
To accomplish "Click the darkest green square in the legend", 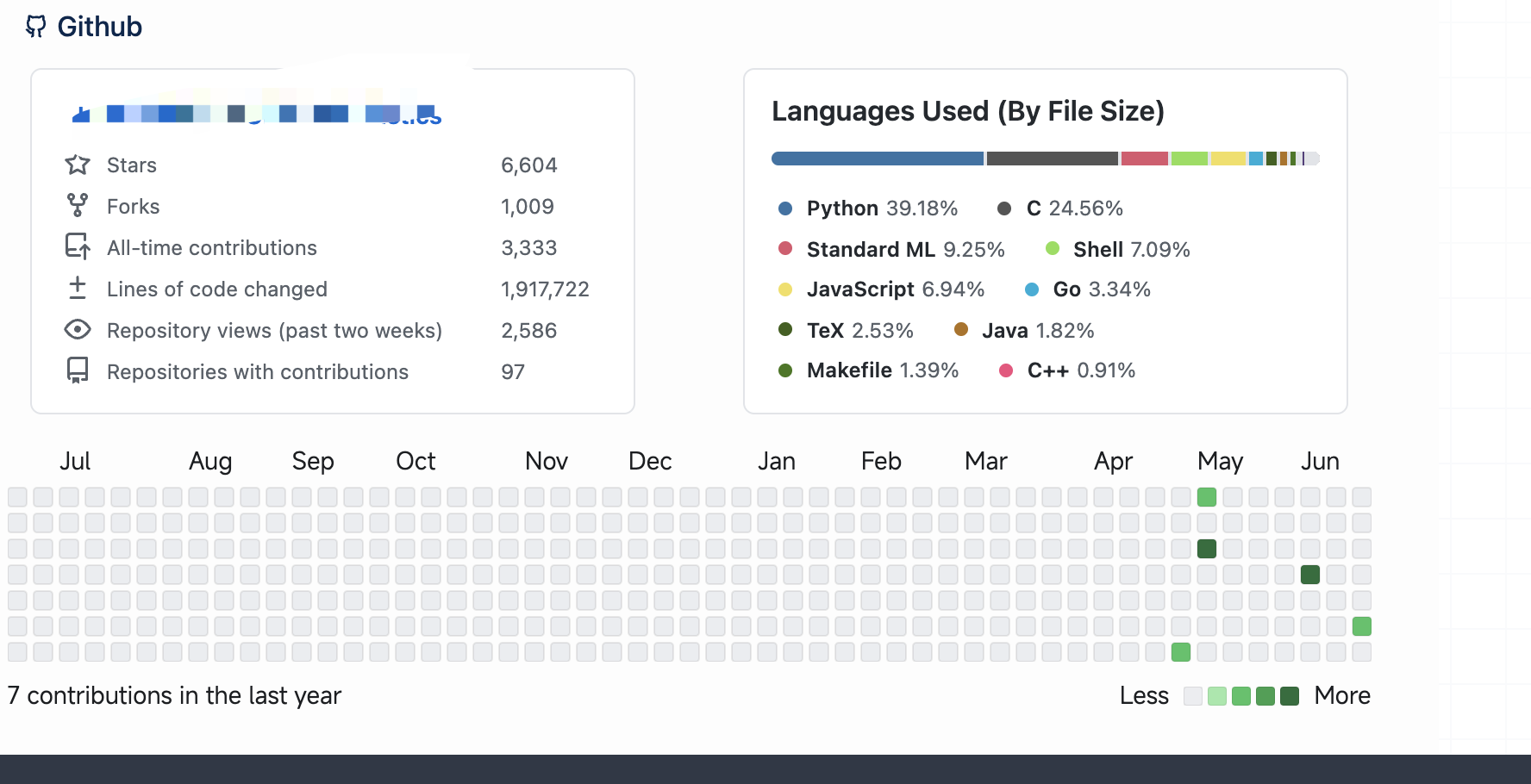I will tap(1290, 696).
